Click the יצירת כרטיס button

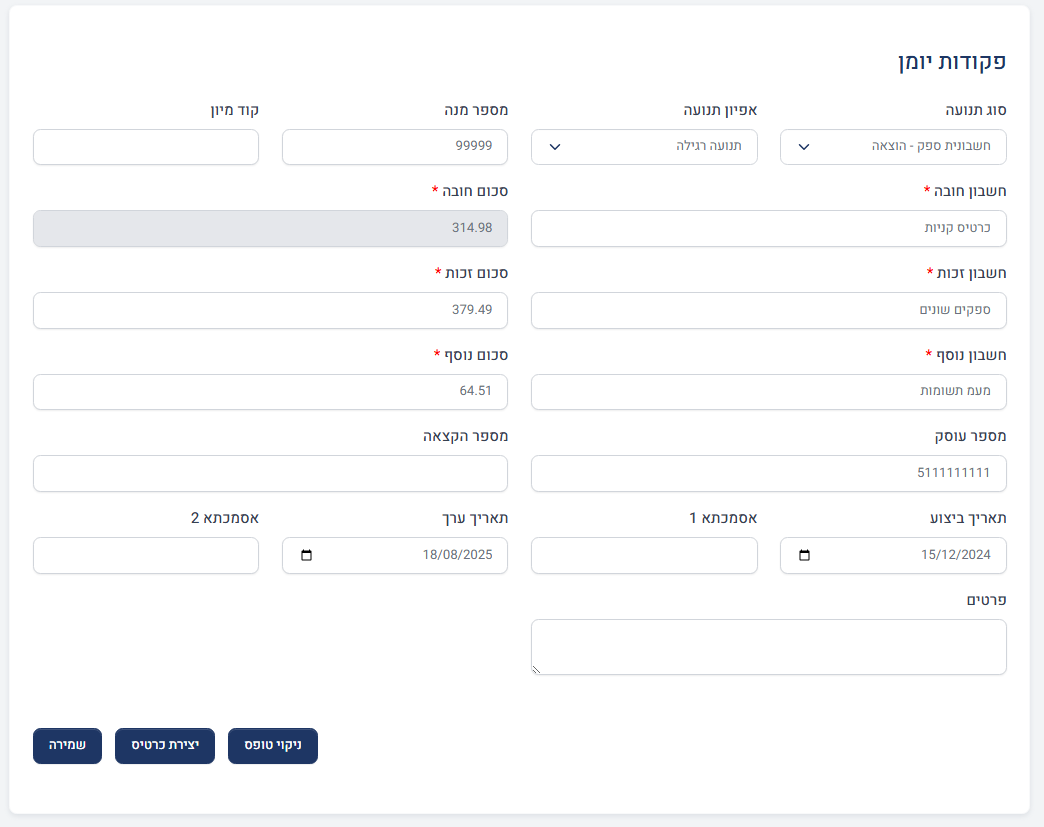165,746
